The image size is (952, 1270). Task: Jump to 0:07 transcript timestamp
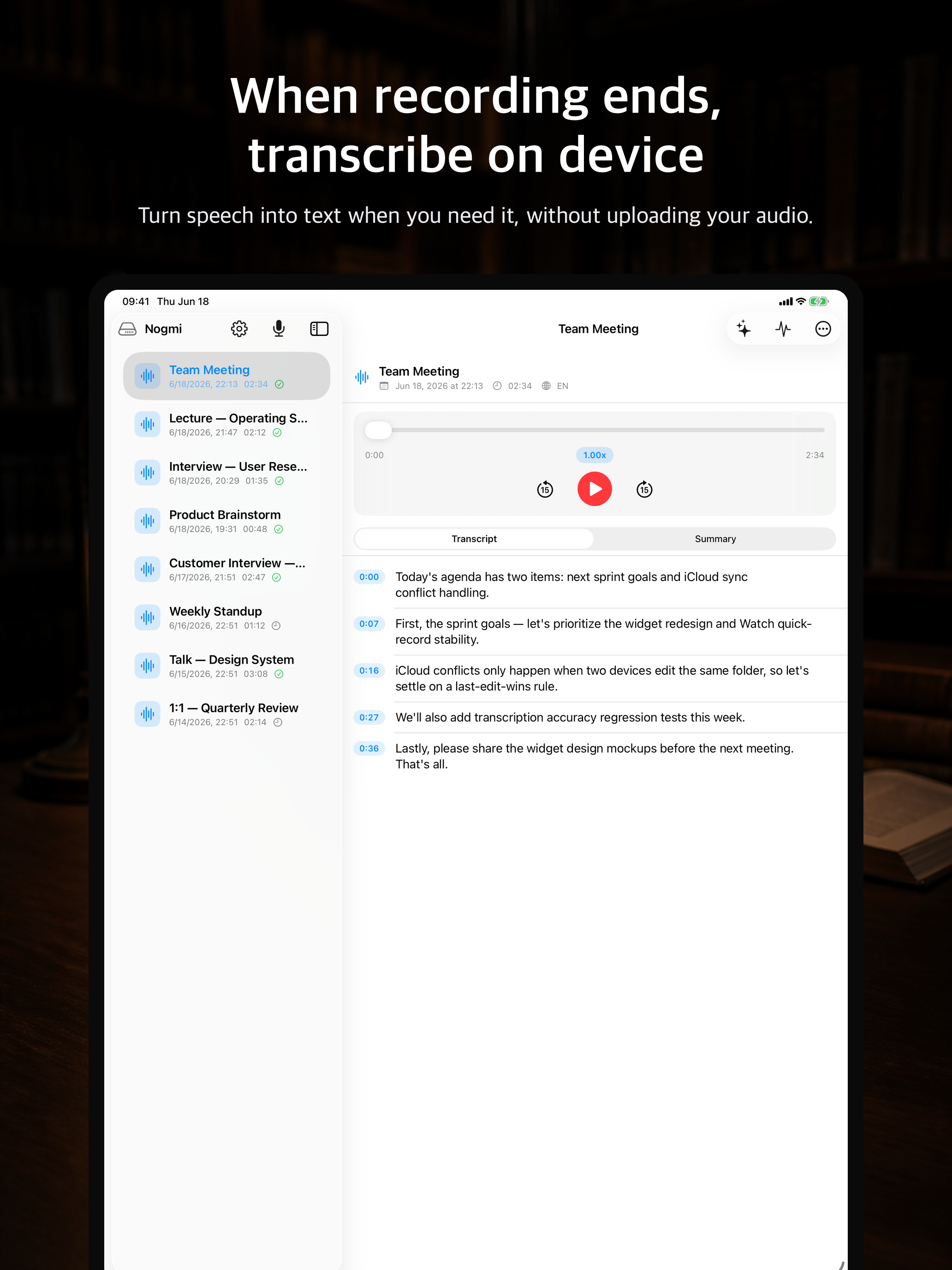[x=369, y=624]
